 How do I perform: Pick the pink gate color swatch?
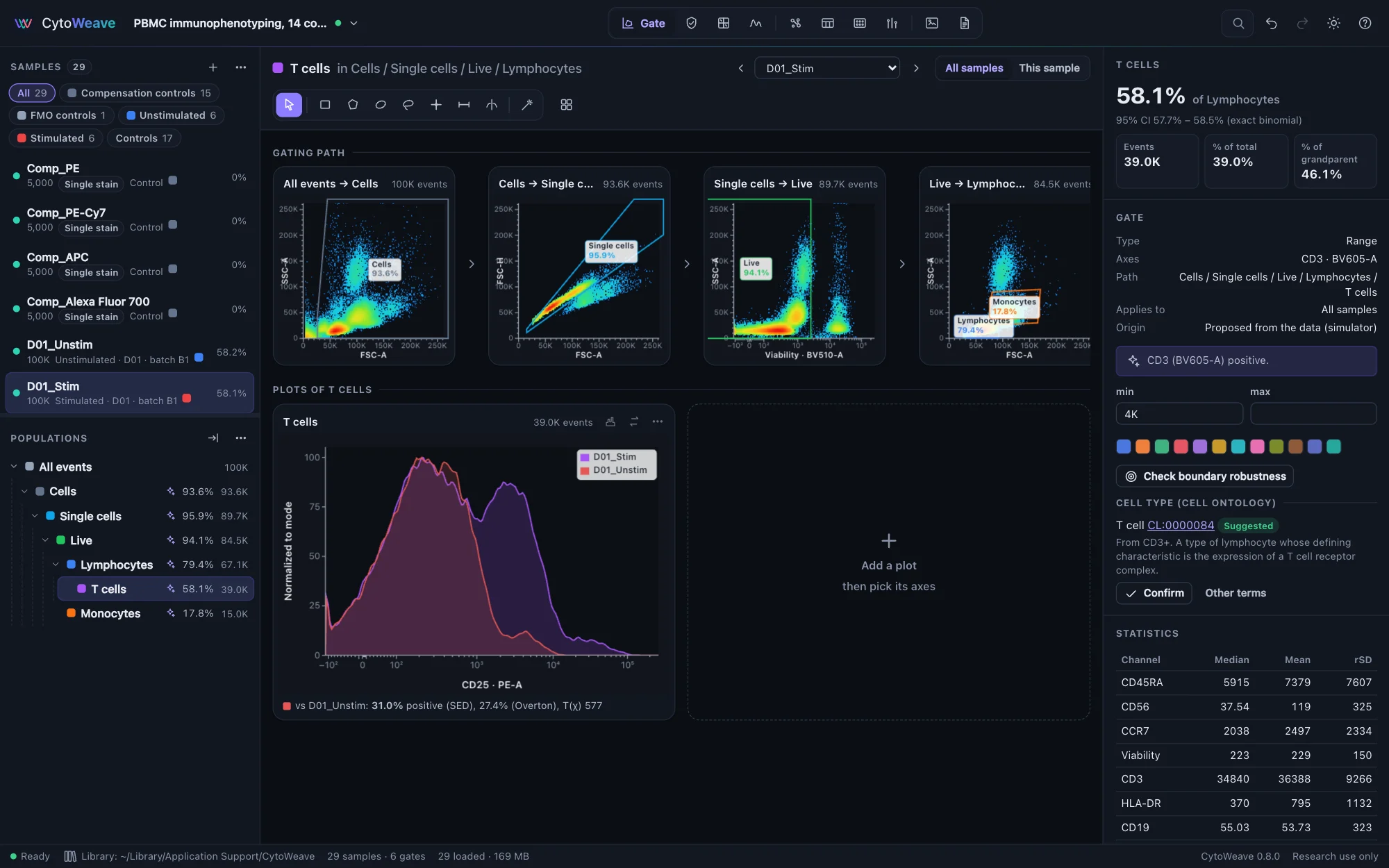coord(1257,446)
